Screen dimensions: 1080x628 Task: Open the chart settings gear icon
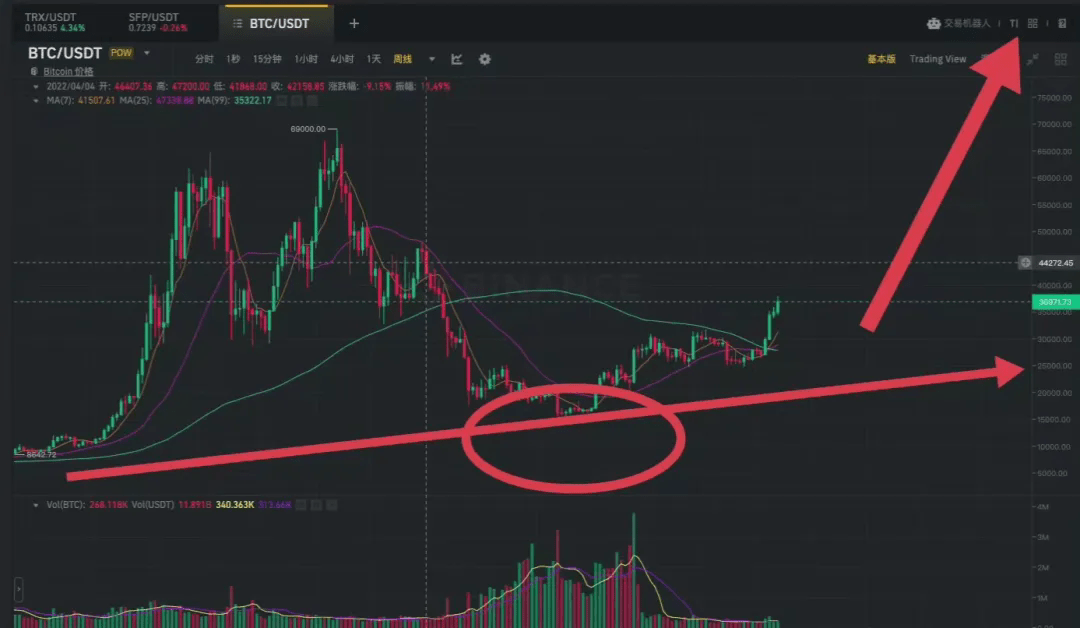[485, 59]
